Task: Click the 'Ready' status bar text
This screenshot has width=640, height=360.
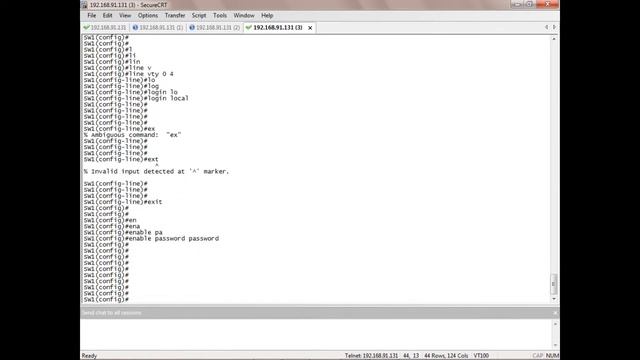Action: pos(89,356)
